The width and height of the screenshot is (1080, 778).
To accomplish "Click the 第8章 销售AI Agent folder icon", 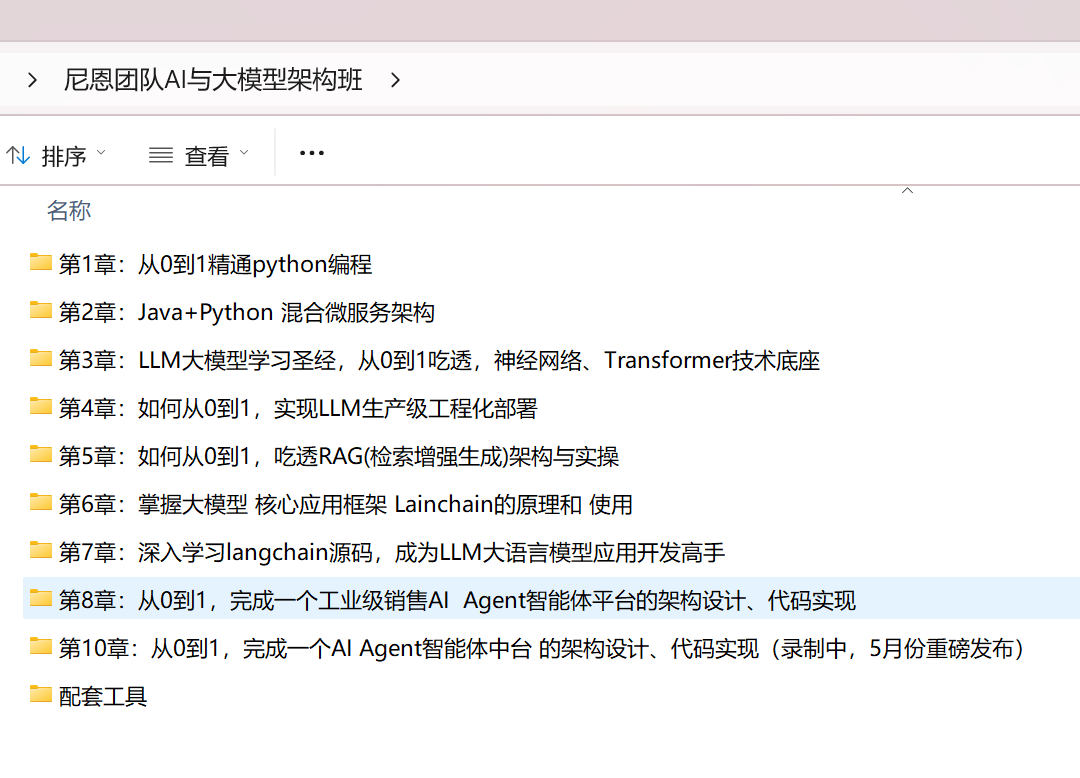I will [40, 600].
